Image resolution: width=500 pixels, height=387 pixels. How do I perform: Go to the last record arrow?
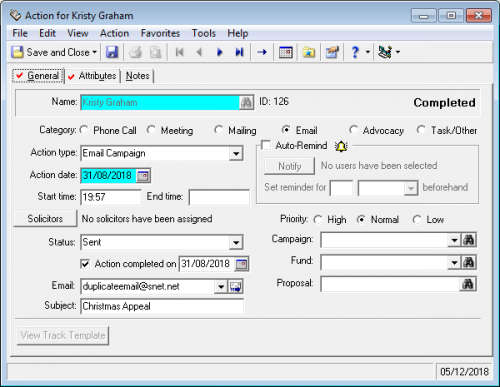point(239,52)
